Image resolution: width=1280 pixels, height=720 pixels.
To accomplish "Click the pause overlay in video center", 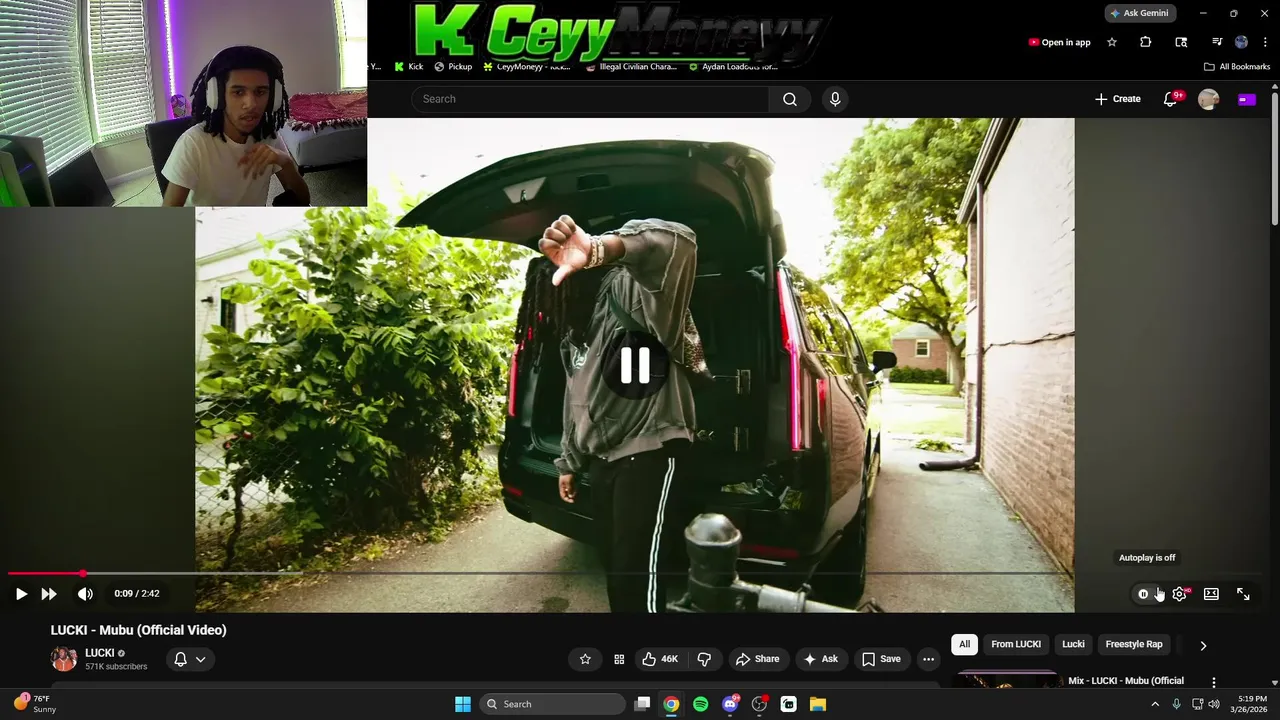I will tap(635, 366).
